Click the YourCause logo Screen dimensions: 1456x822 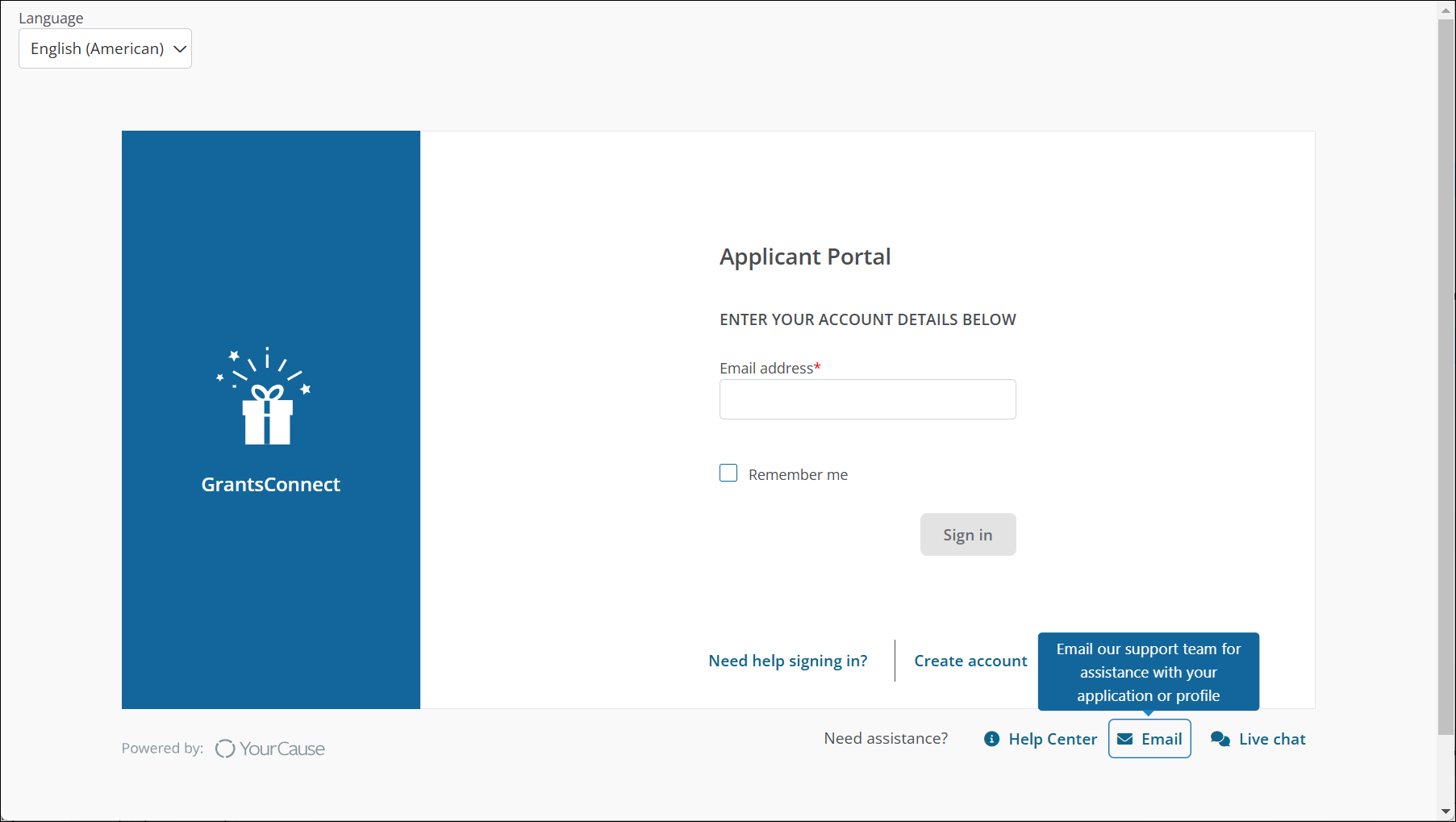[270, 749]
